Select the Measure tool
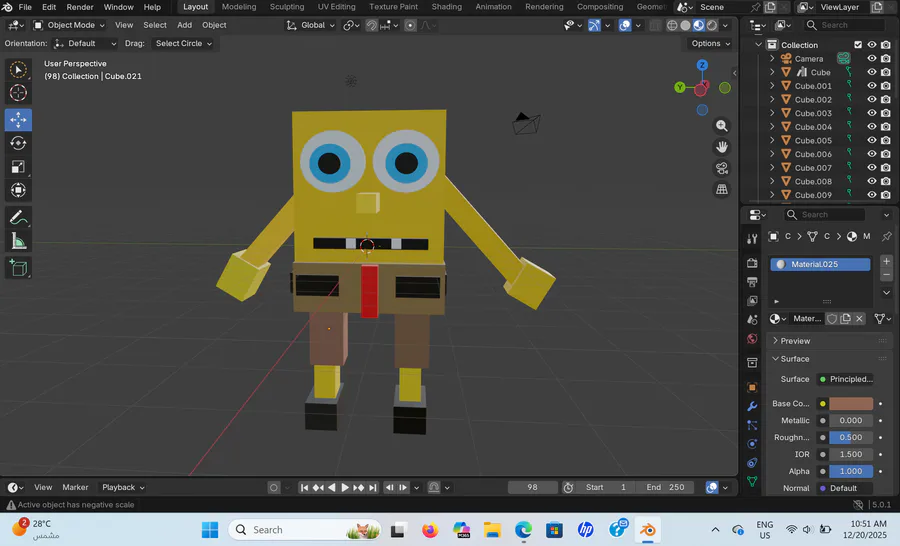The height and width of the screenshot is (546, 900). 18,242
